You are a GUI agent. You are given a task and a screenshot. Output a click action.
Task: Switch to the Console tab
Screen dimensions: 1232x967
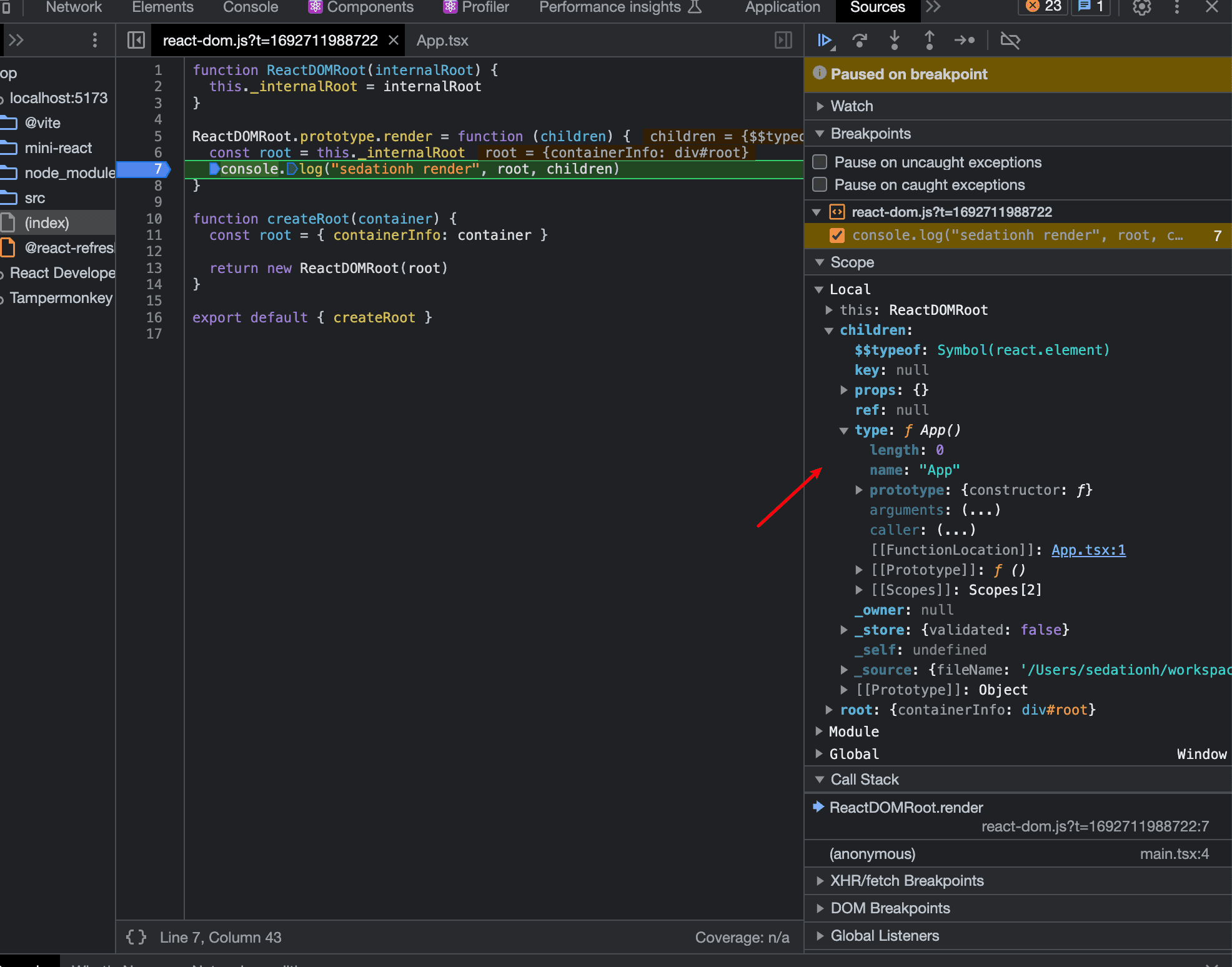pyautogui.click(x=251, y=7)
